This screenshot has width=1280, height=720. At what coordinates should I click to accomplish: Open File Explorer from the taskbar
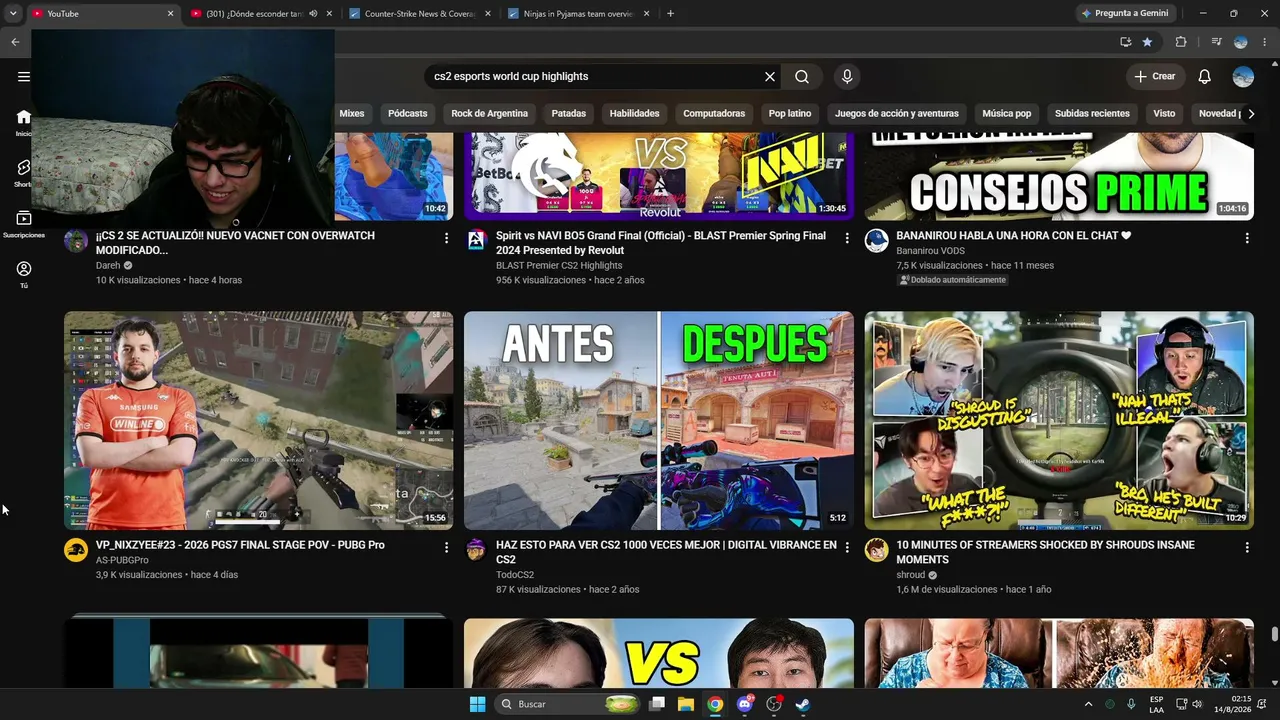click(686, 704)
